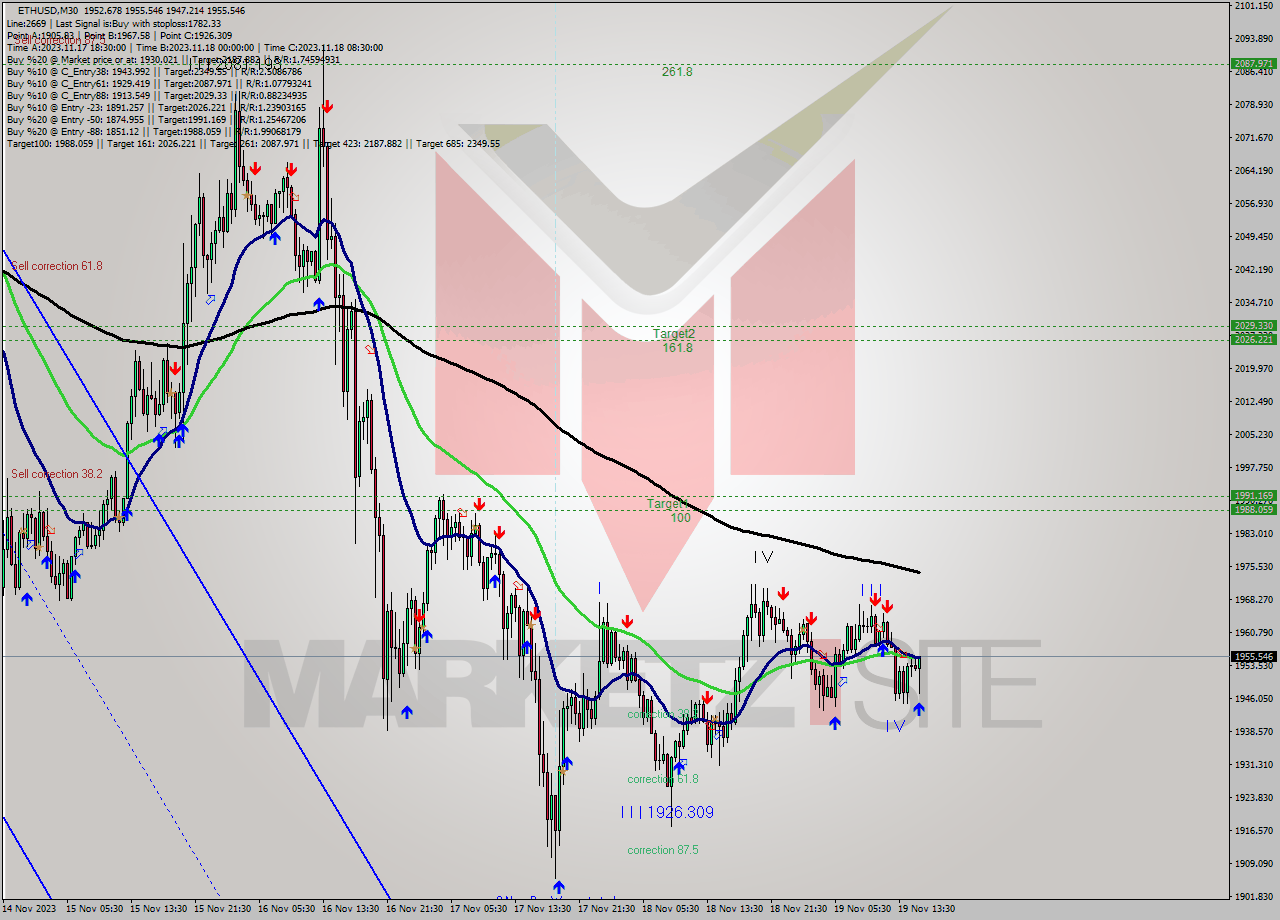Click the 'Sell correction 38.2' label
Screen dimensions: 1280x920
click(x=57, y=474)
